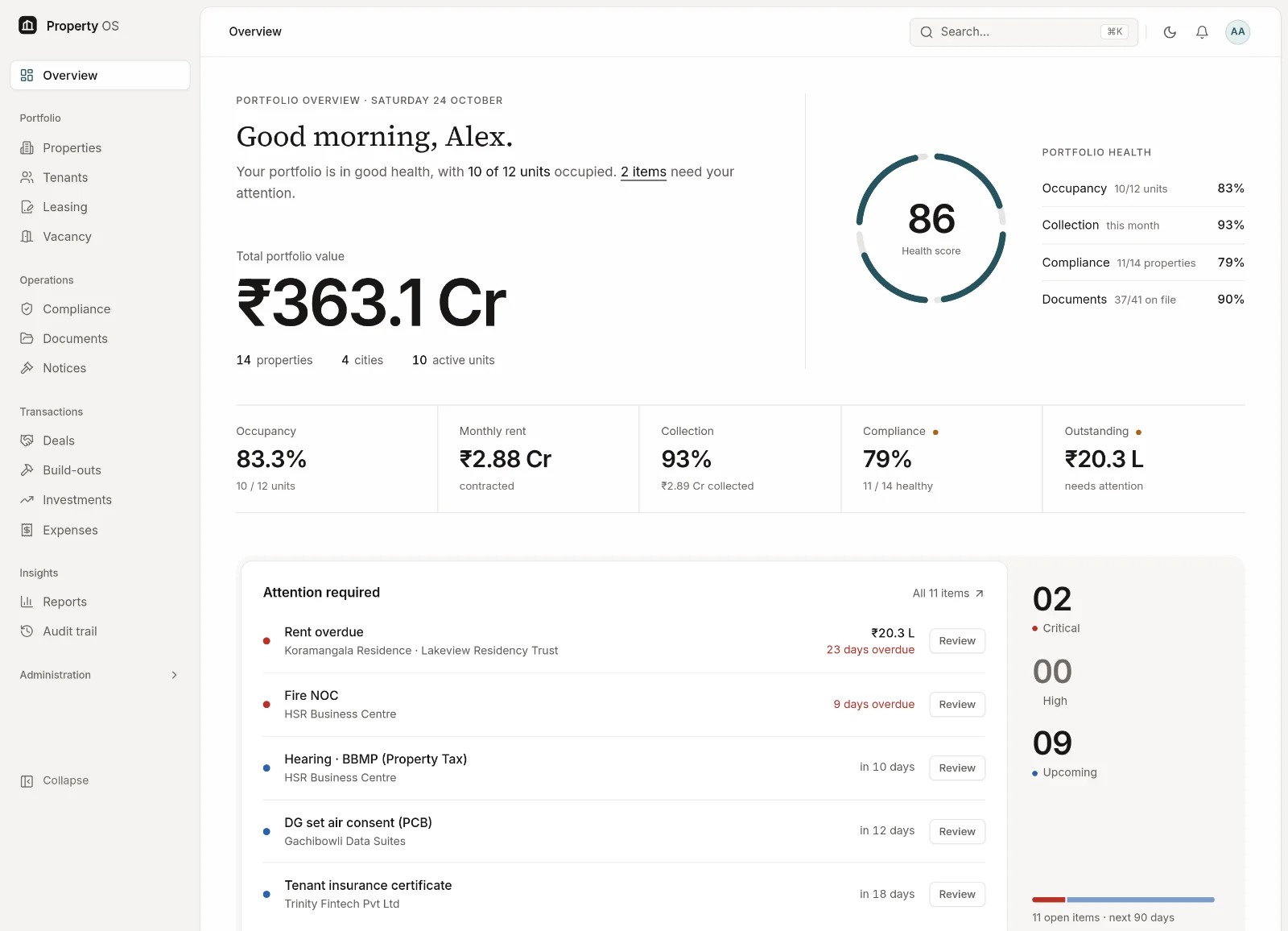This screenshot has width=1288, height=931.
Task: Click the '2 items' link
Action: coord(643,172)
